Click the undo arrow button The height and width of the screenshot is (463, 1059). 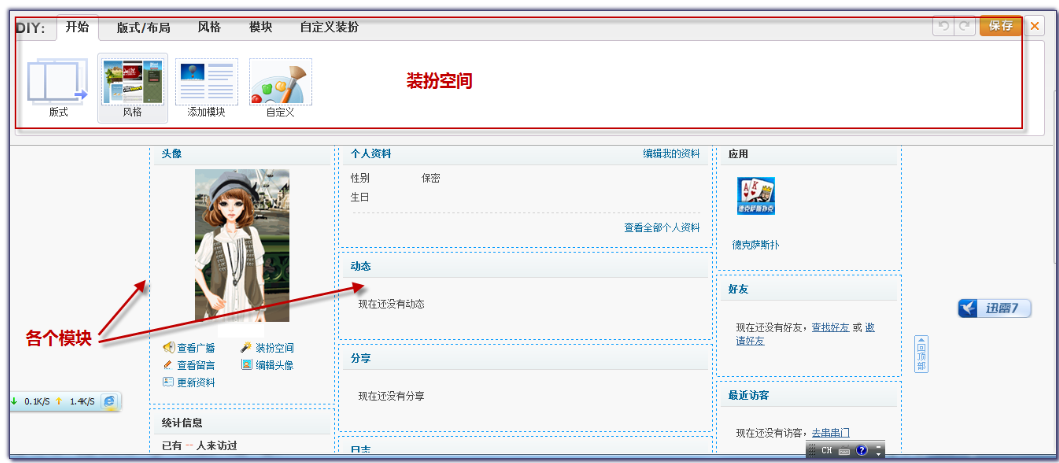pos(942,27)
